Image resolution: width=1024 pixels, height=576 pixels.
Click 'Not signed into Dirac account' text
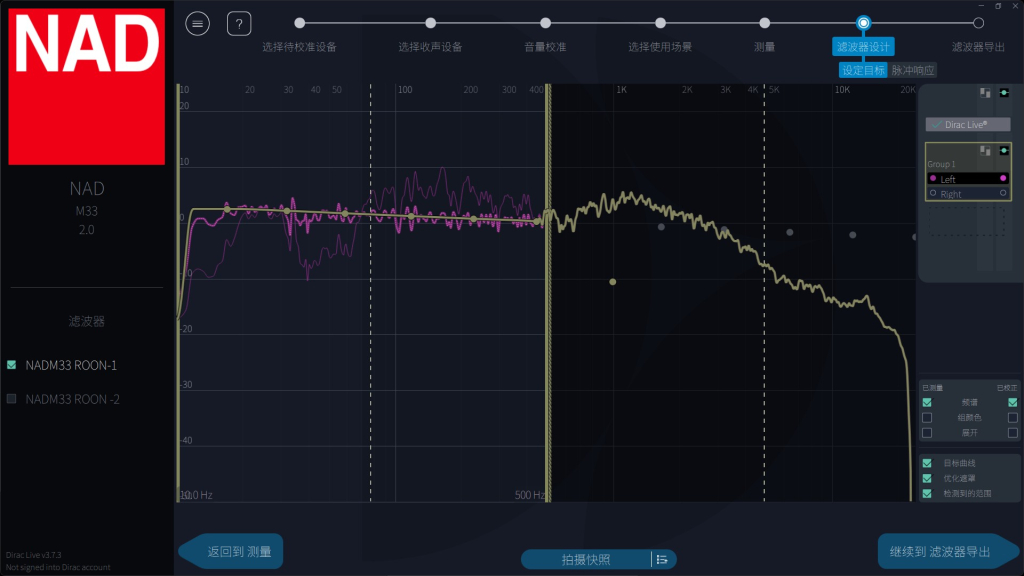[x=58, y=568]
